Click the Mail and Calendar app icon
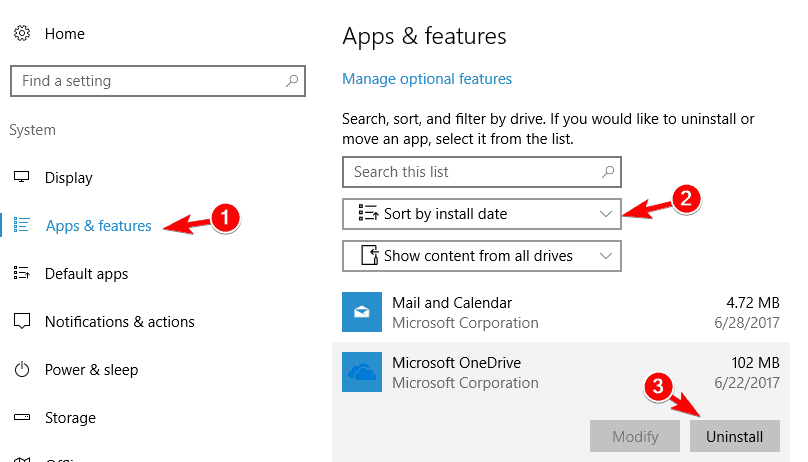The width and height of the screenshot is (808, 462). (361, 313)
